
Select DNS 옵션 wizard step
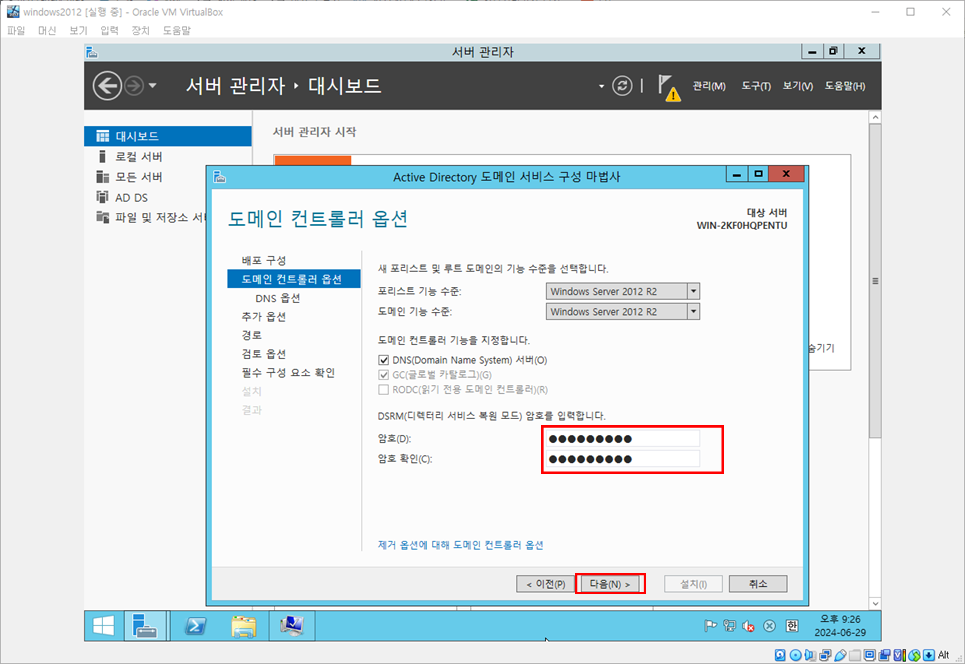pyautogui.click(x=278, y=298)
